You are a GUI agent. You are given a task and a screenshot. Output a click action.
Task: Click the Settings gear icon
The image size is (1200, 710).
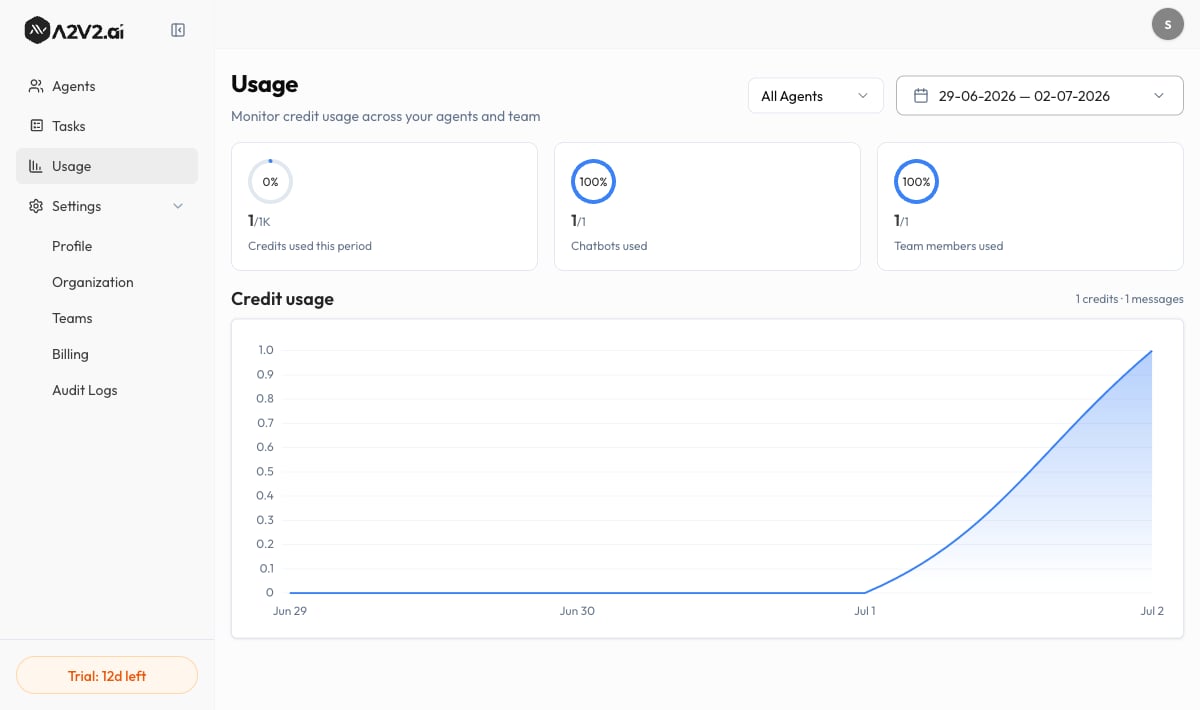click(36, 206)
